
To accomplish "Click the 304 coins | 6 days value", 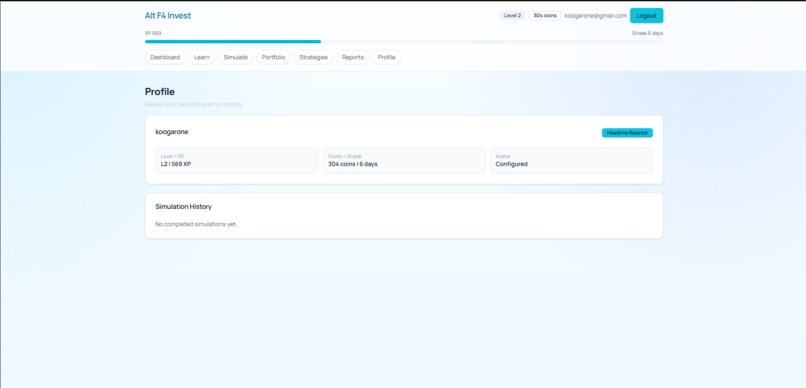I will (353, 164).
